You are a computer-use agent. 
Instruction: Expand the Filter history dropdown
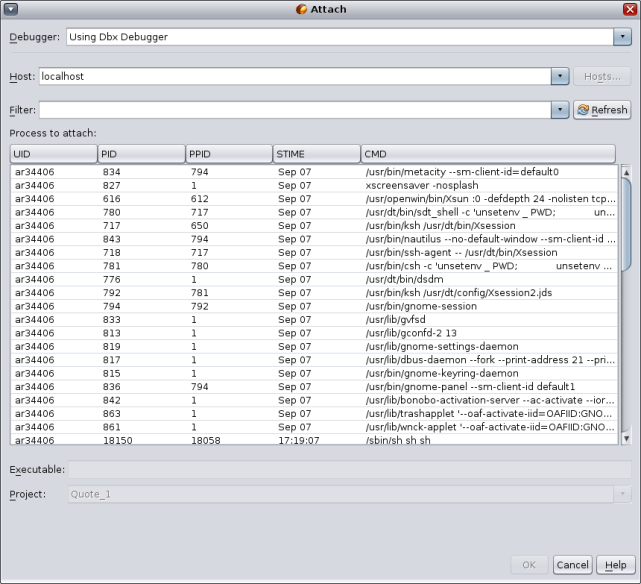click(x=560, y=110)
